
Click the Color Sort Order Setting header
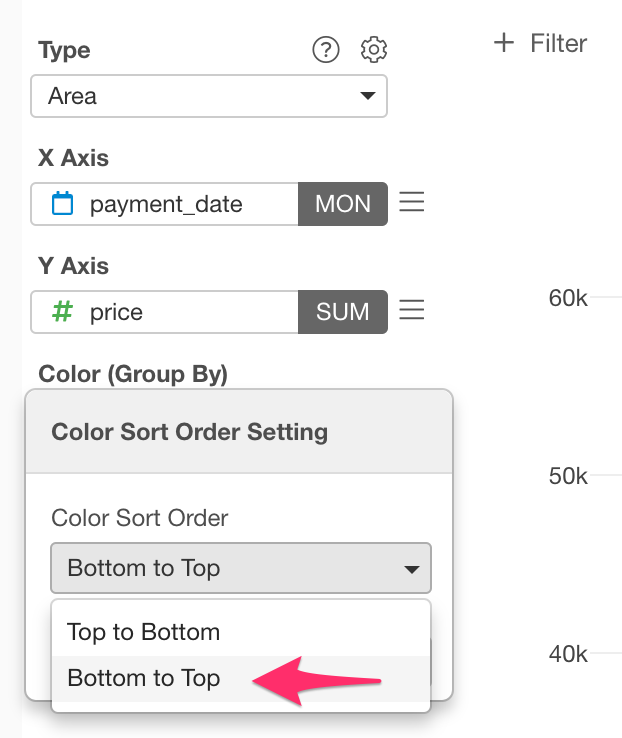click(190, 432)
